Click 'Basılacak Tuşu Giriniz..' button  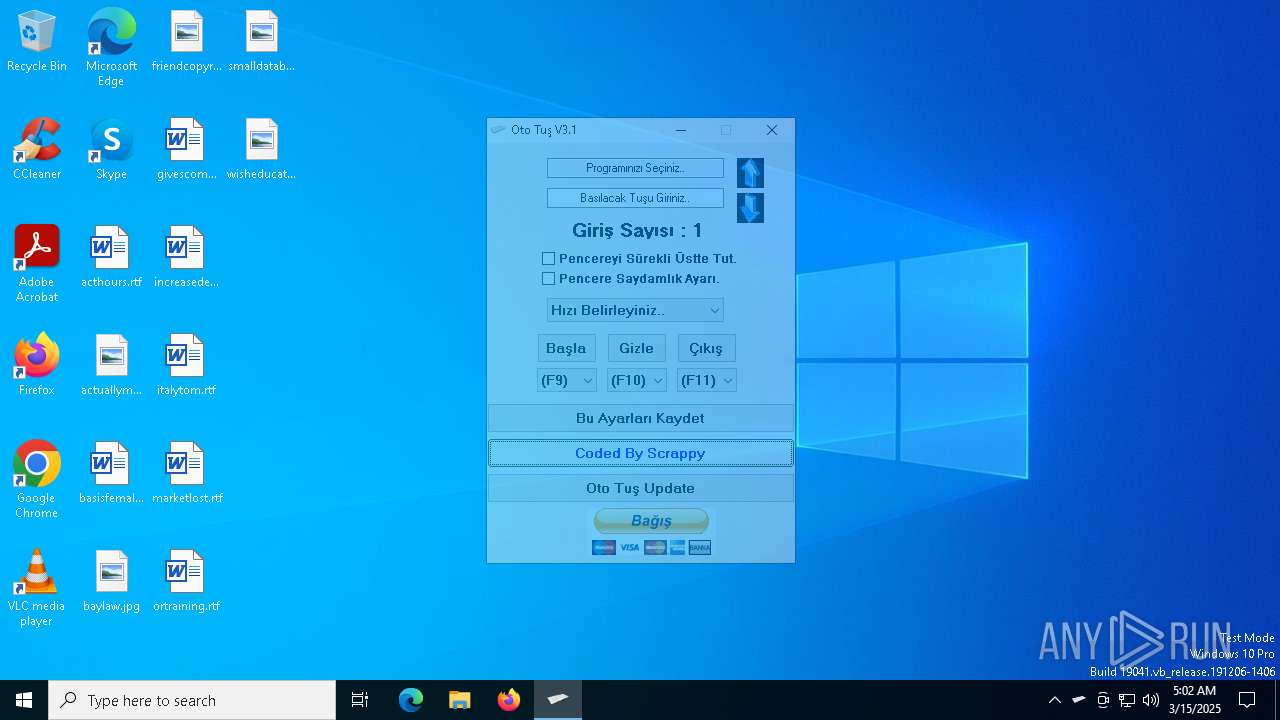click(635, 198)
